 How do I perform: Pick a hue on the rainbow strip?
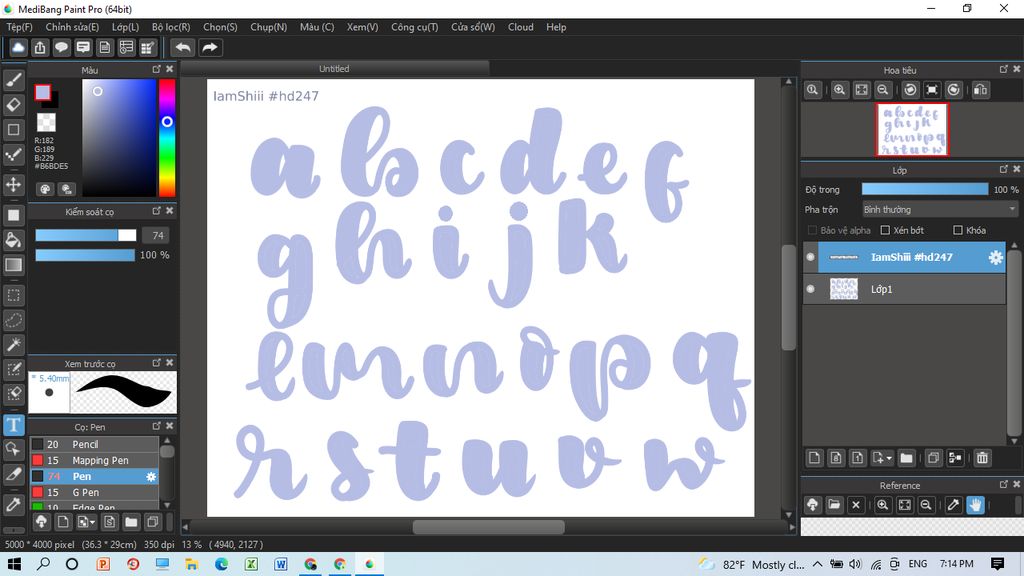[167, 138]
